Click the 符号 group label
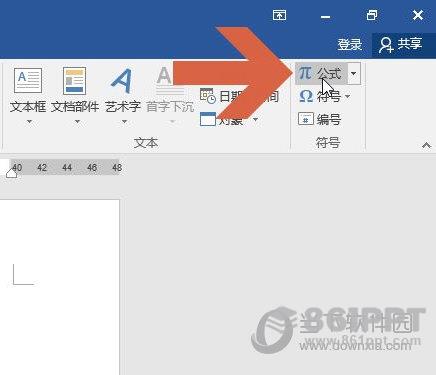Image resolution: width=436 pixels, height=375 pixels. coord(328,143)
